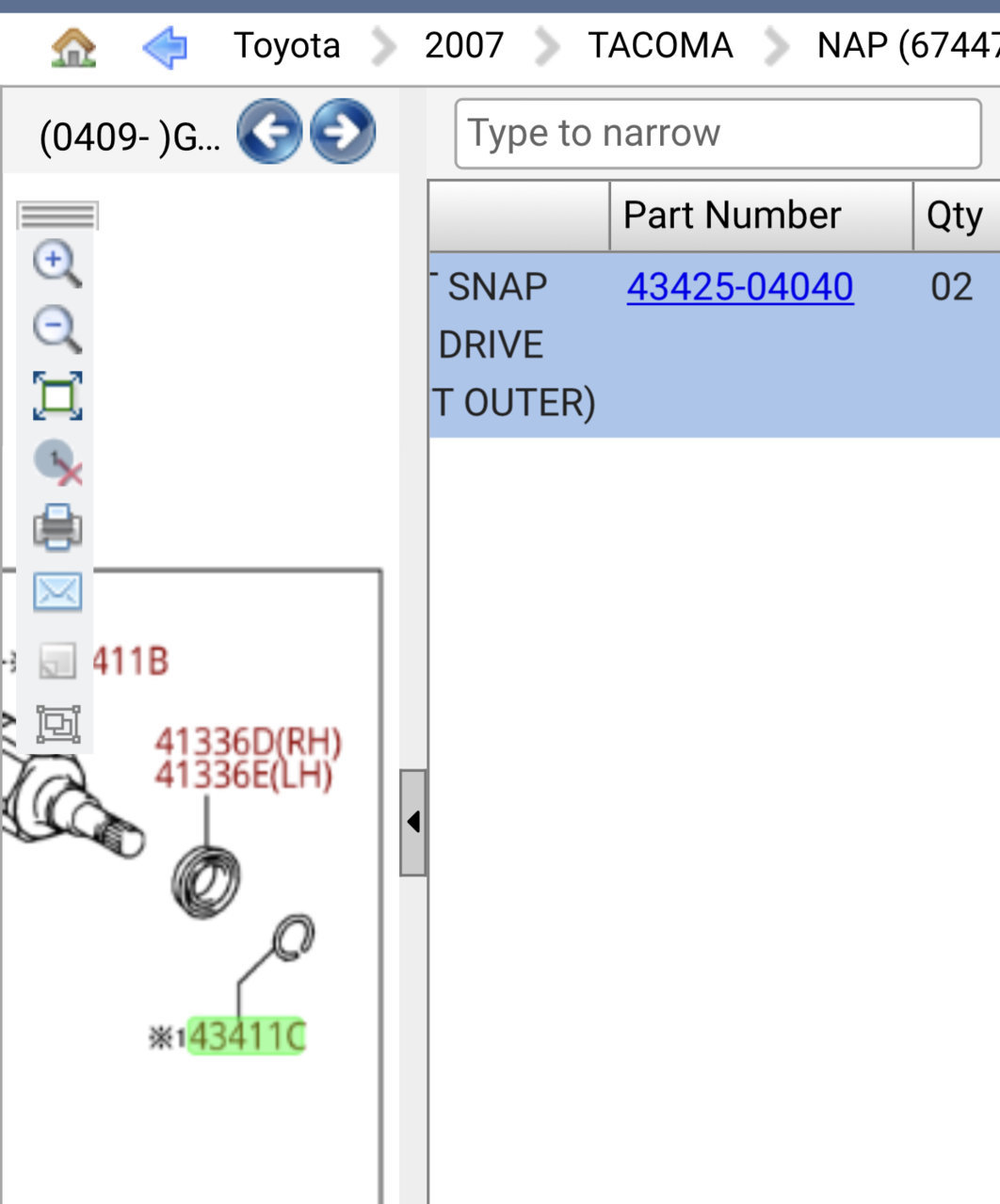The width and height of the screenshot is (1000, 1204).
Task: Open the TACOMA breadcrumb
Action: [660, 45]
